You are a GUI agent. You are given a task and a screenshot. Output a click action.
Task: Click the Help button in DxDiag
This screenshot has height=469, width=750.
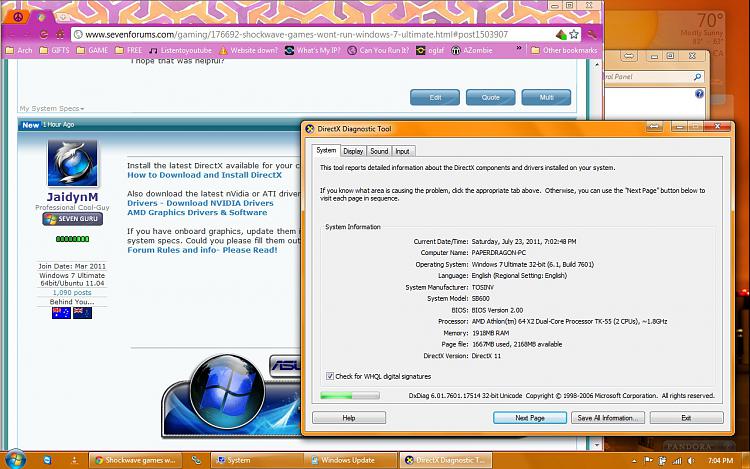[x=349, y=418]
